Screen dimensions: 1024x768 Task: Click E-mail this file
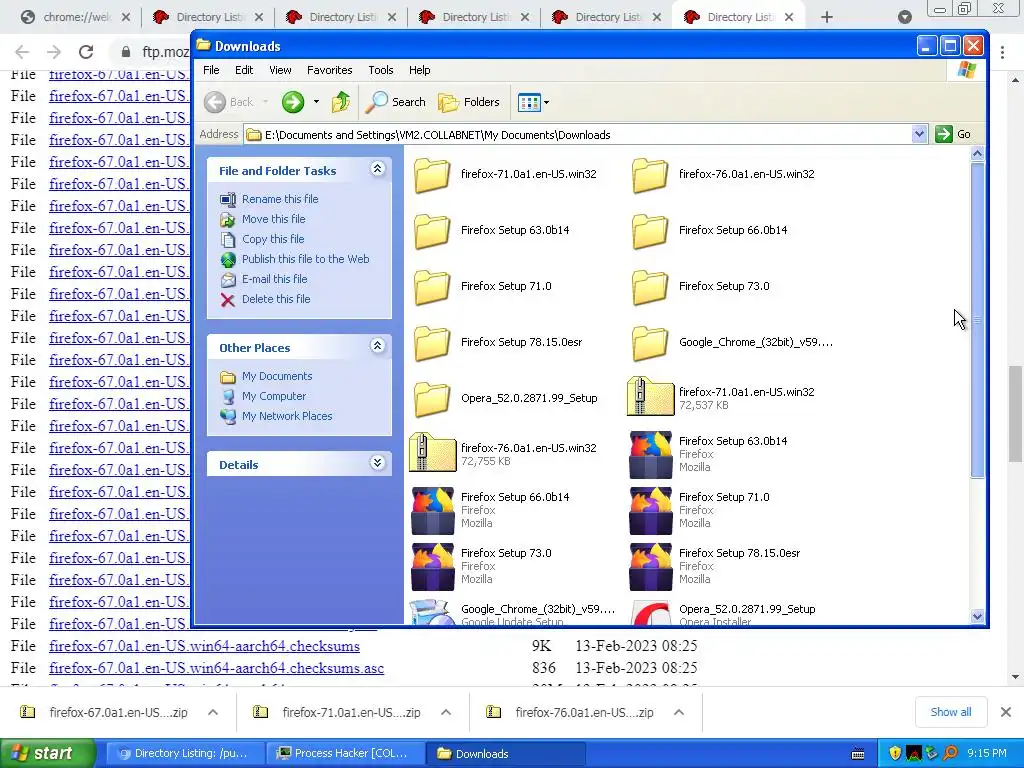point(274,279)
